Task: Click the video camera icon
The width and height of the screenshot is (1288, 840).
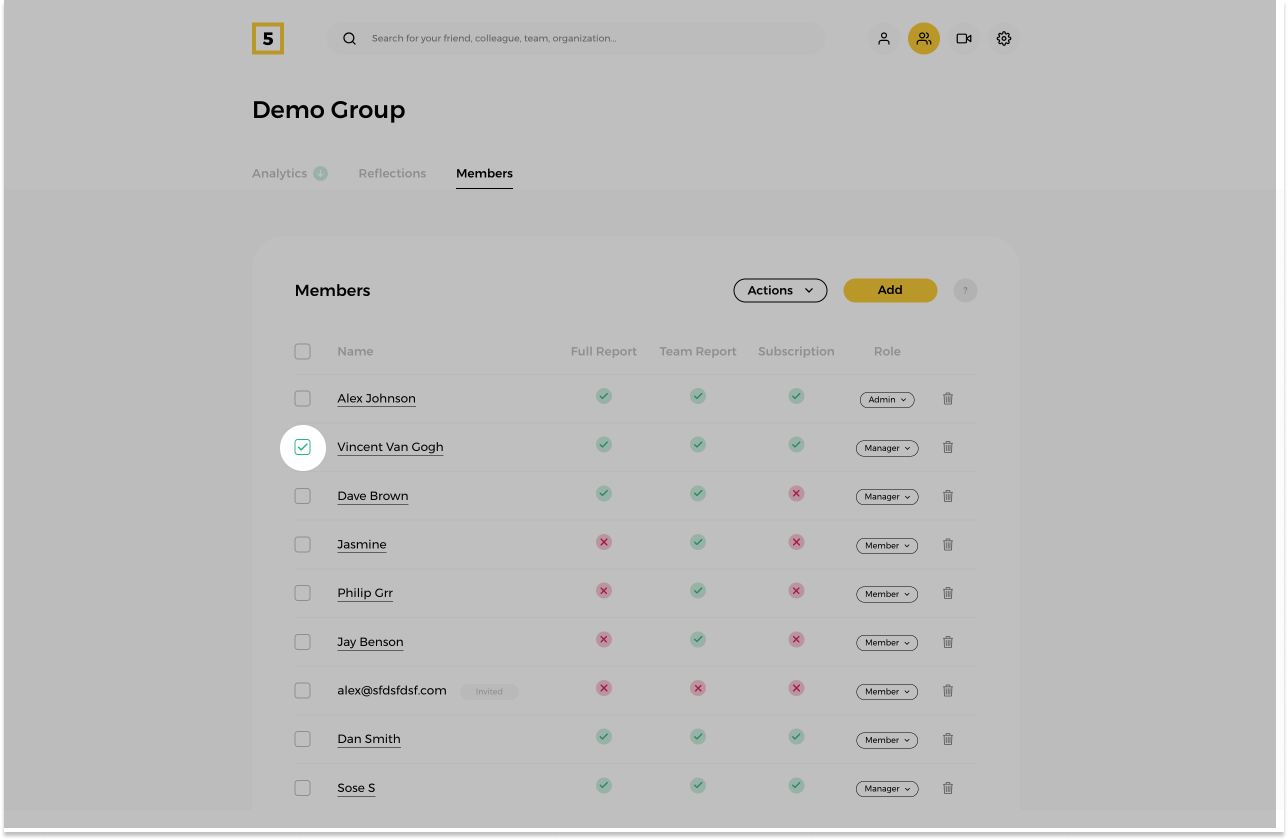Action: coord(963,39)
